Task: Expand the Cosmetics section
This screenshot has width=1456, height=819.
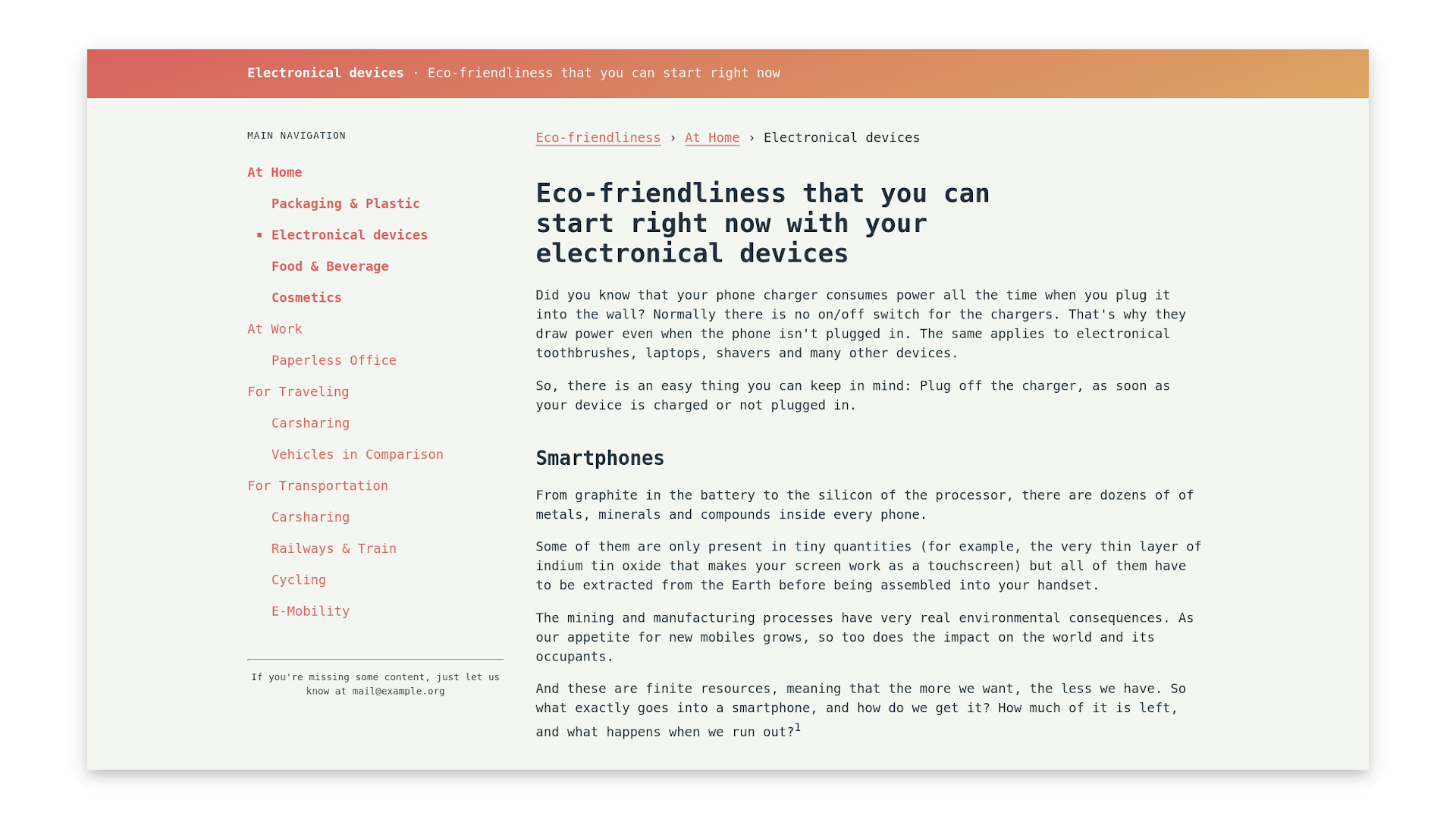Action: click(x=306, y=297)
